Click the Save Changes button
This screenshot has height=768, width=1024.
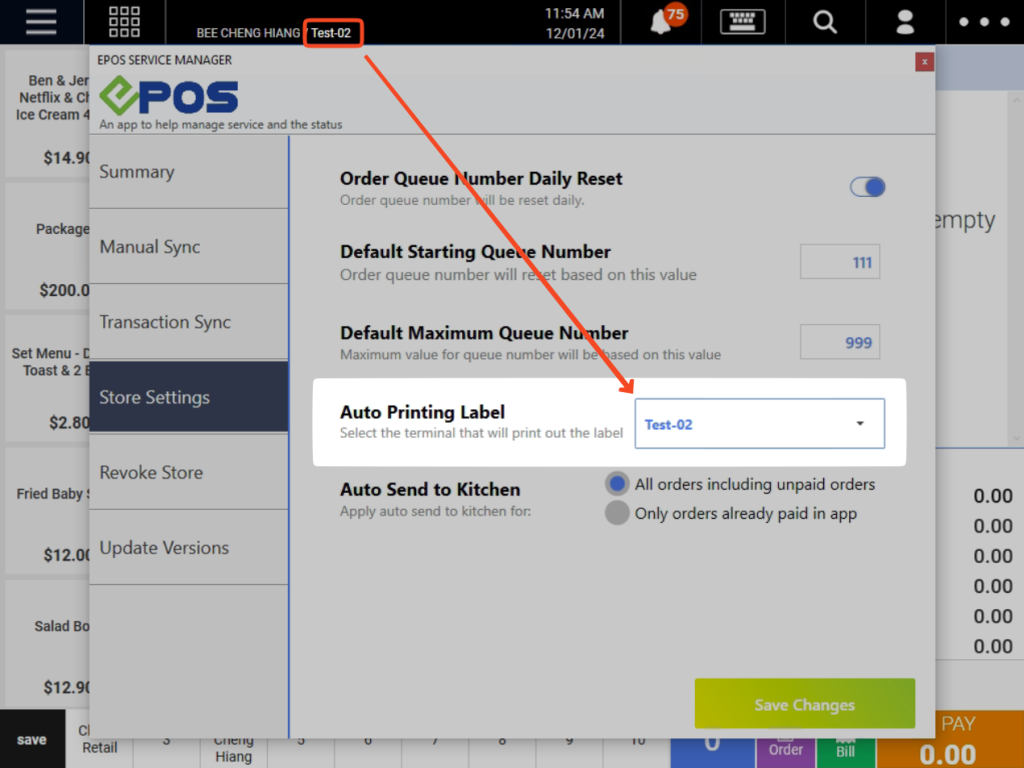pyautogui.click(x=804, y=703)
